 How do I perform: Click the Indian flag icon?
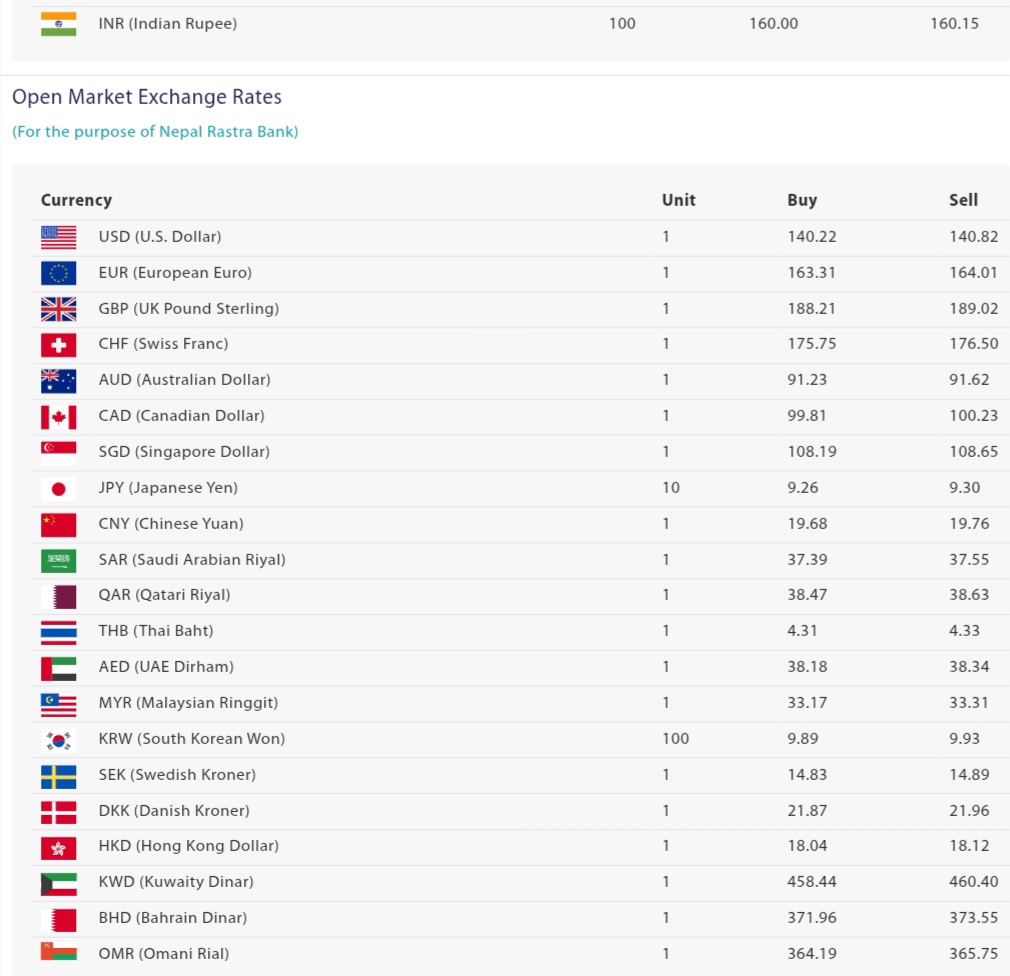click(58, 24)
